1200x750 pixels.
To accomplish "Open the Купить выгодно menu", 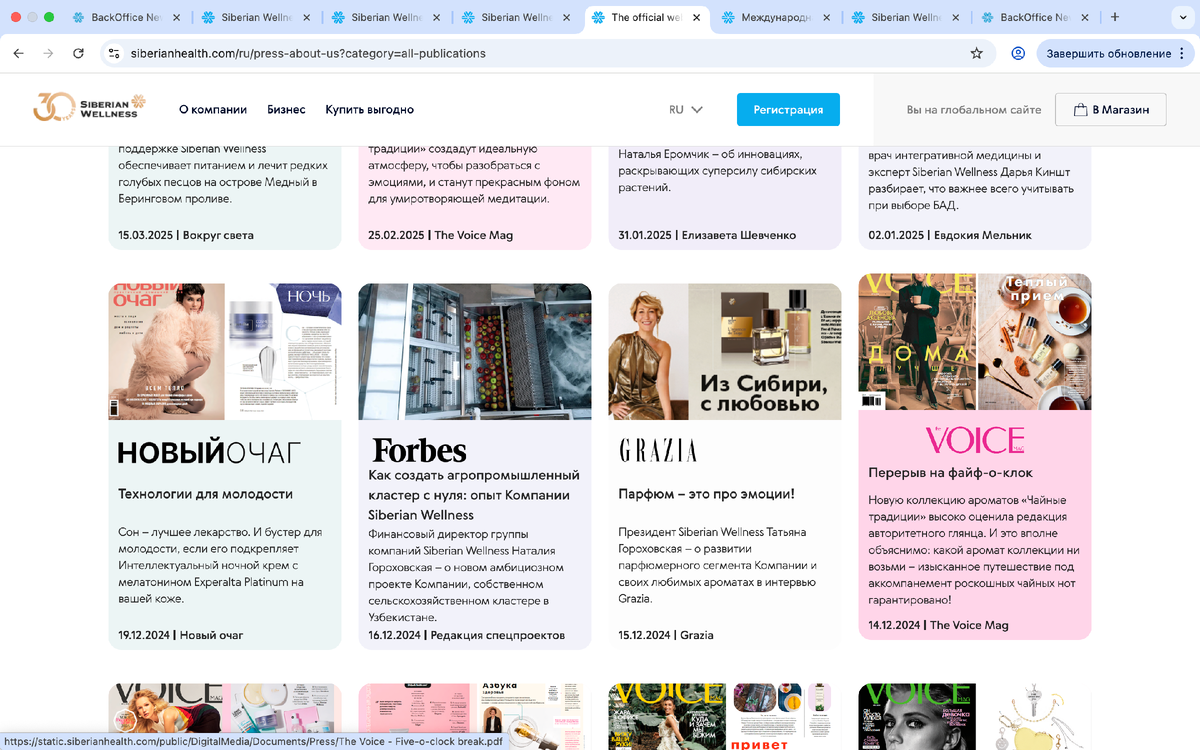I will pos(369,110).
